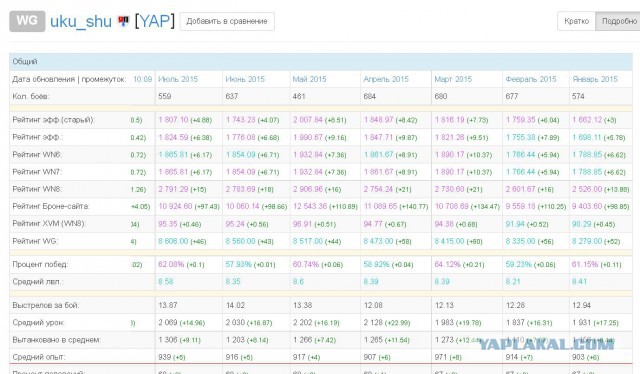
Task: Click the value 1 755.38 in February
Action: 520,137
